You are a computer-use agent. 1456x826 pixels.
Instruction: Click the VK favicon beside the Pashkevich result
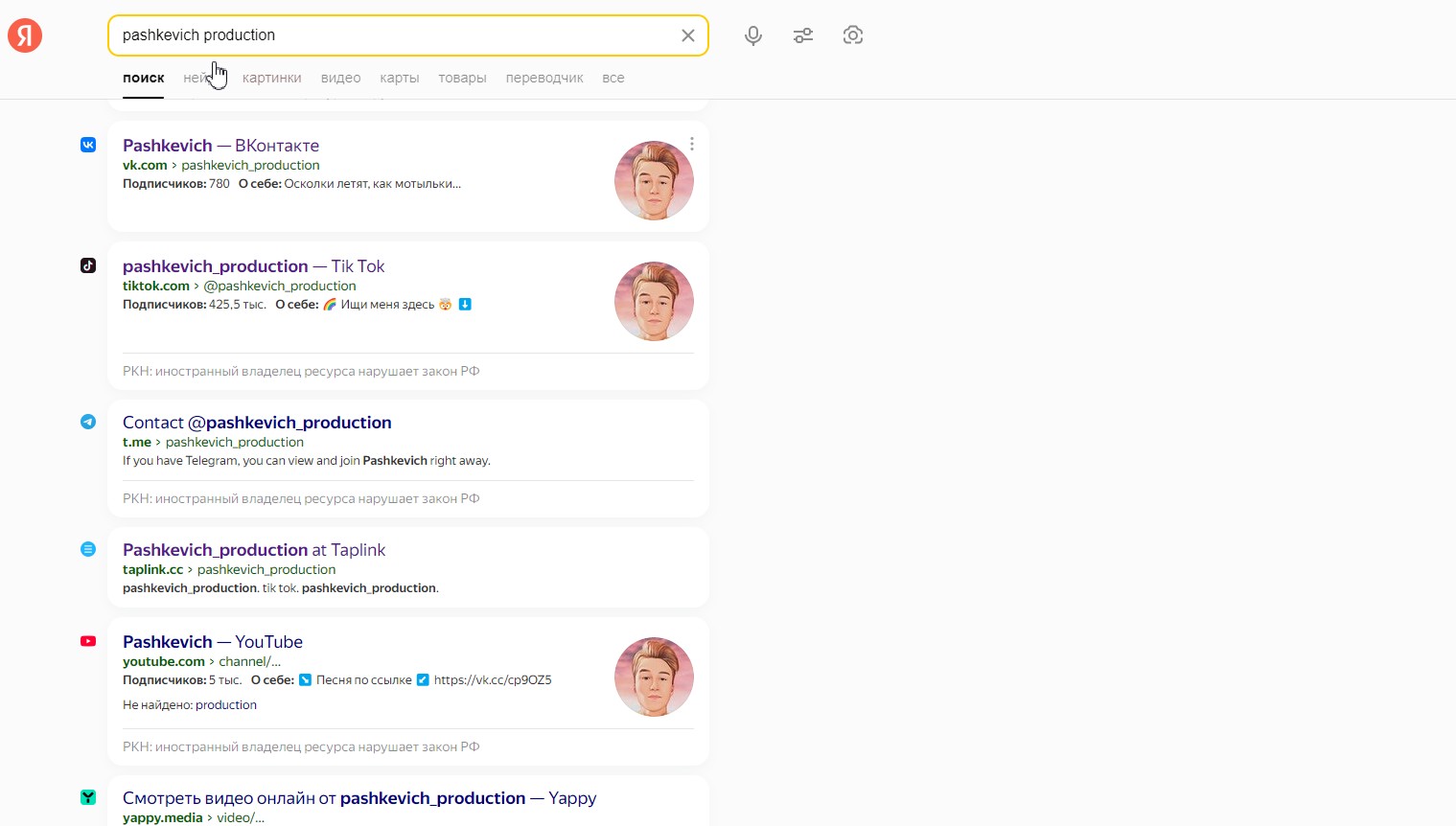tap(88, 145)
